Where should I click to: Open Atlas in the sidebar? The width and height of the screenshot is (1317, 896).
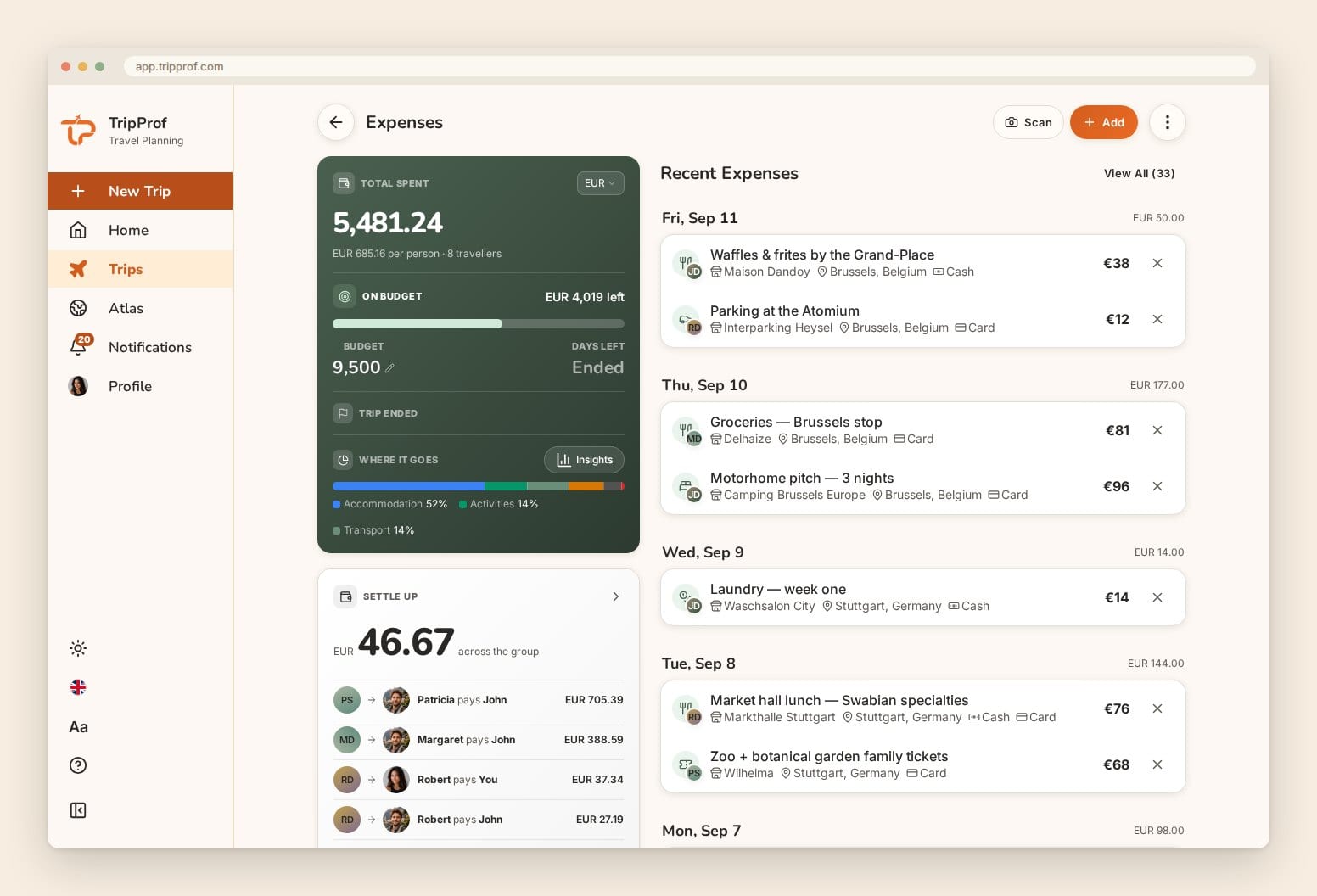click(x=140, y=308)
